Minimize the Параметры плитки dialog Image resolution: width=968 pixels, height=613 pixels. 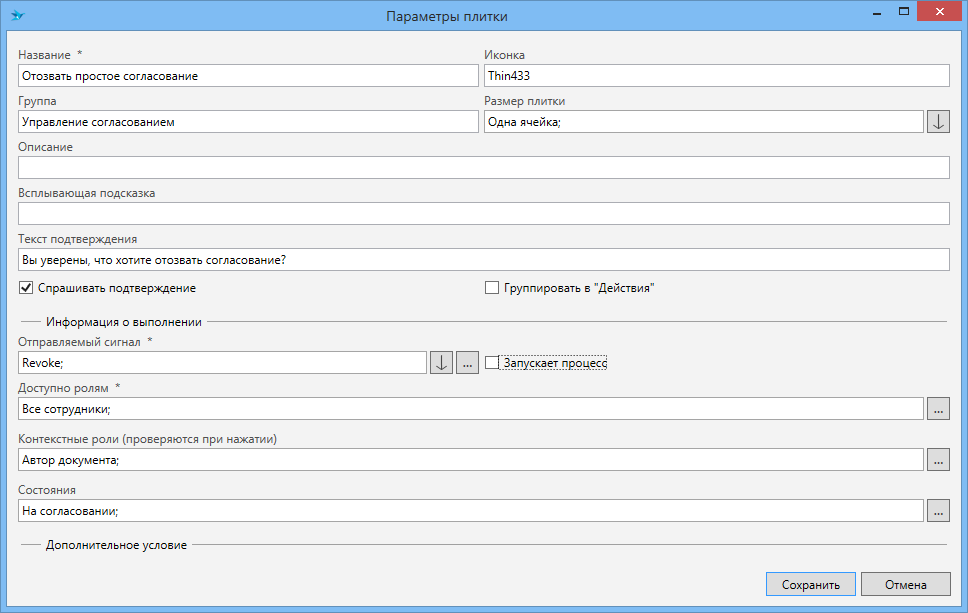(x=876, y=12)
